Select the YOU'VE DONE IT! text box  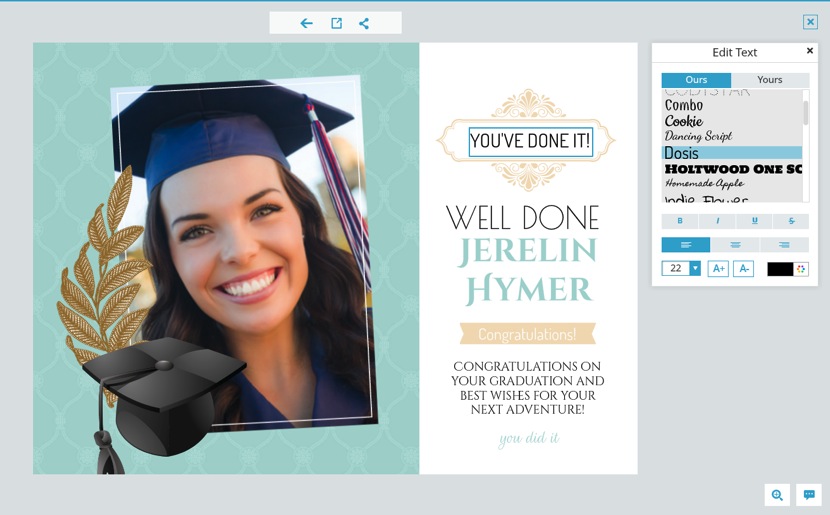[530, 141]
